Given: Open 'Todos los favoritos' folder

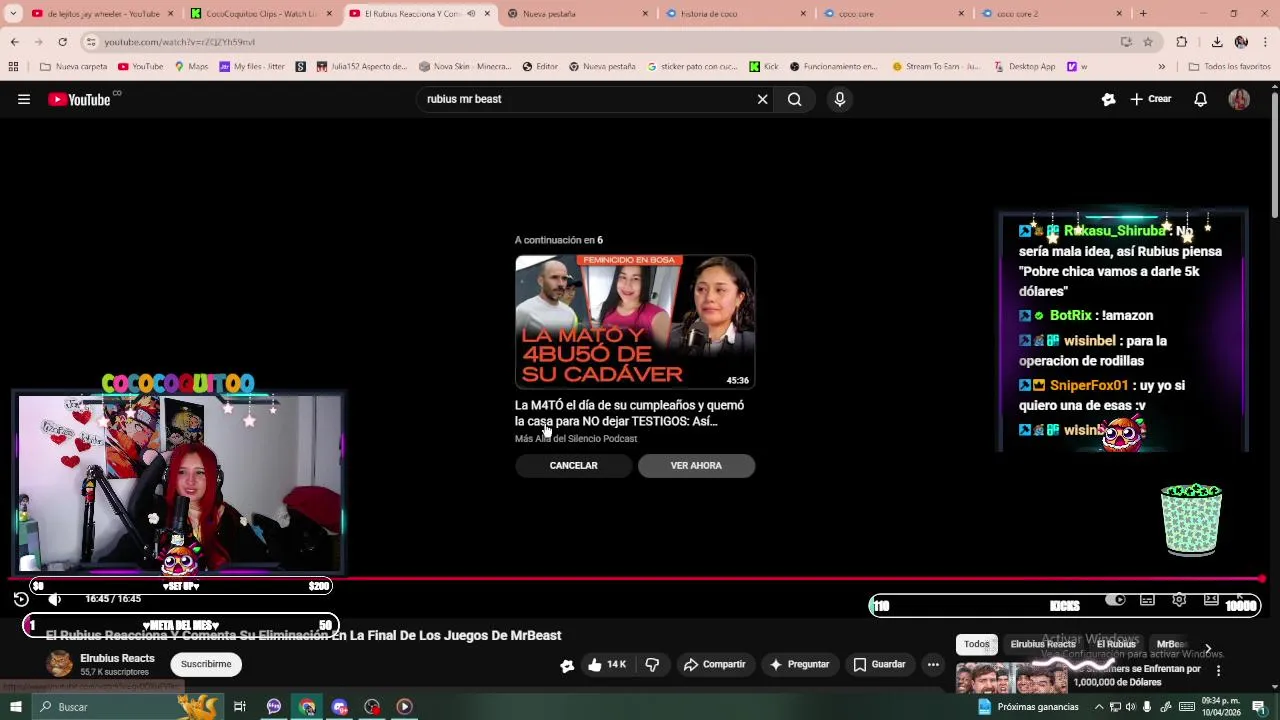Looking at the screenshot, I should (1229, 67).
